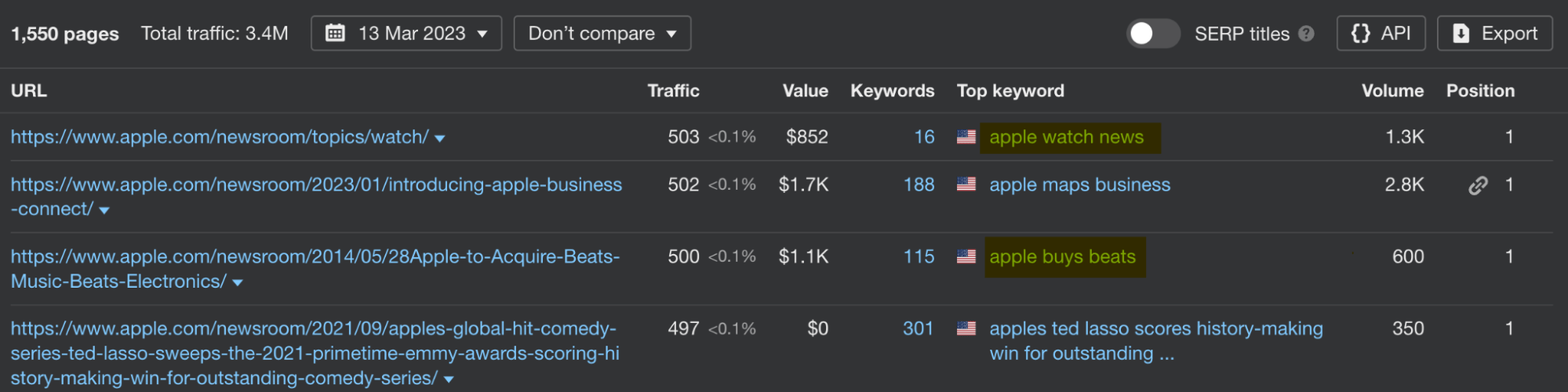Click the Export button
The height and width of the screenshot is (392, 1568).
pyautogui.click(x=1494, y=34)
